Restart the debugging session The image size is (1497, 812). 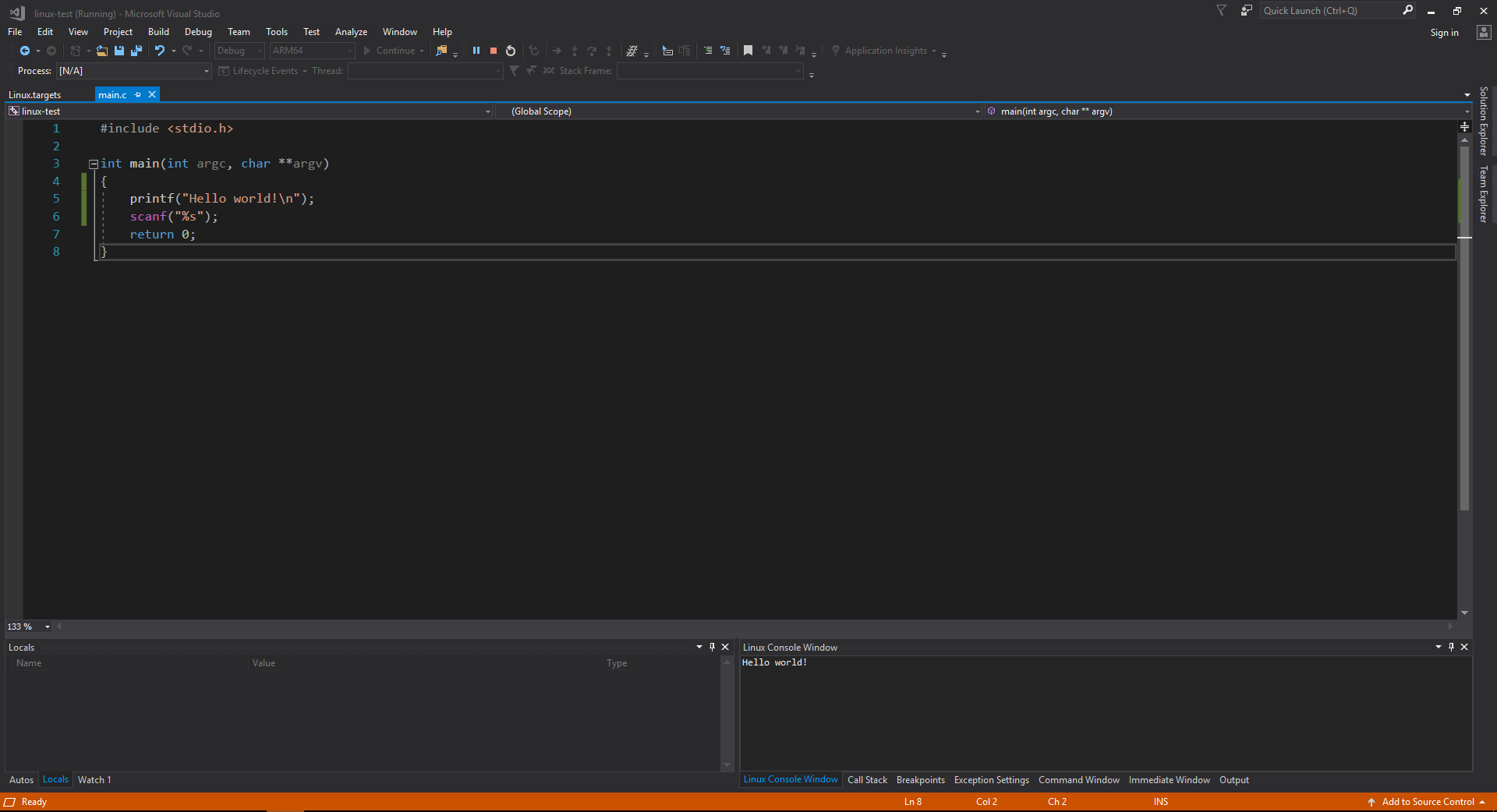(x=511, y=50)
